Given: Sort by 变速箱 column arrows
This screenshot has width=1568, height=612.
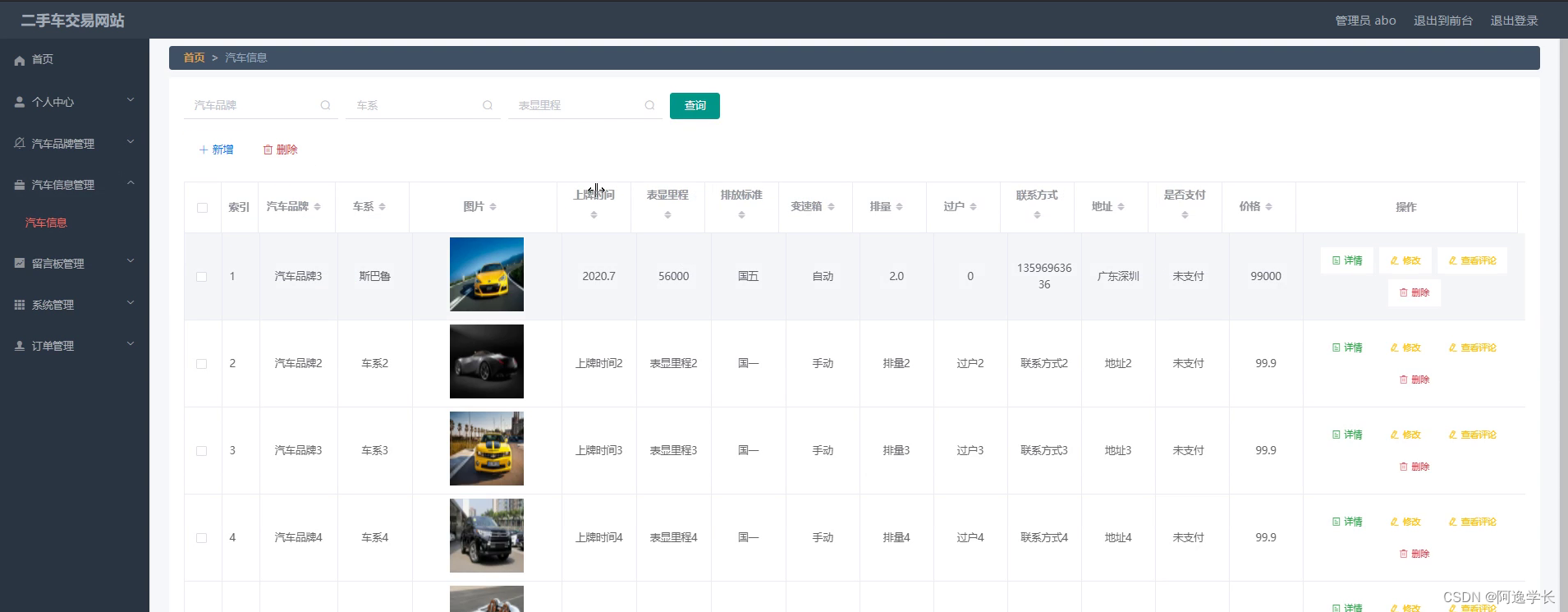Looking at the screenshot, I should pyautogui.click(x=831, y=207).
